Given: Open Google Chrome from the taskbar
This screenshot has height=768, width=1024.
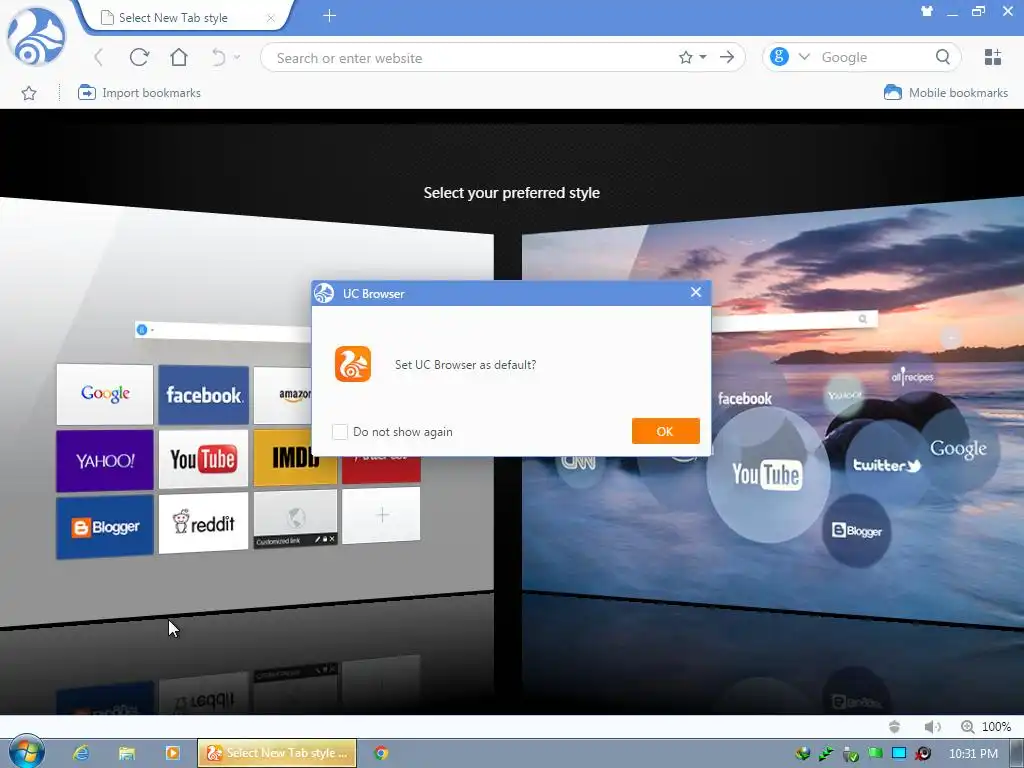Looking at the screenshot, I should (381, 753).
